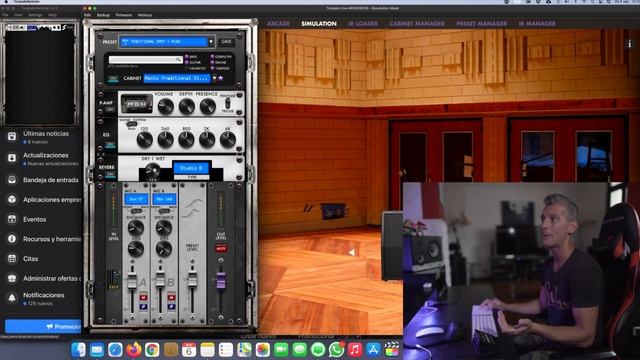Open App Store from the Dock
Viewport: 640px width, 360px height.
(373, 350)
